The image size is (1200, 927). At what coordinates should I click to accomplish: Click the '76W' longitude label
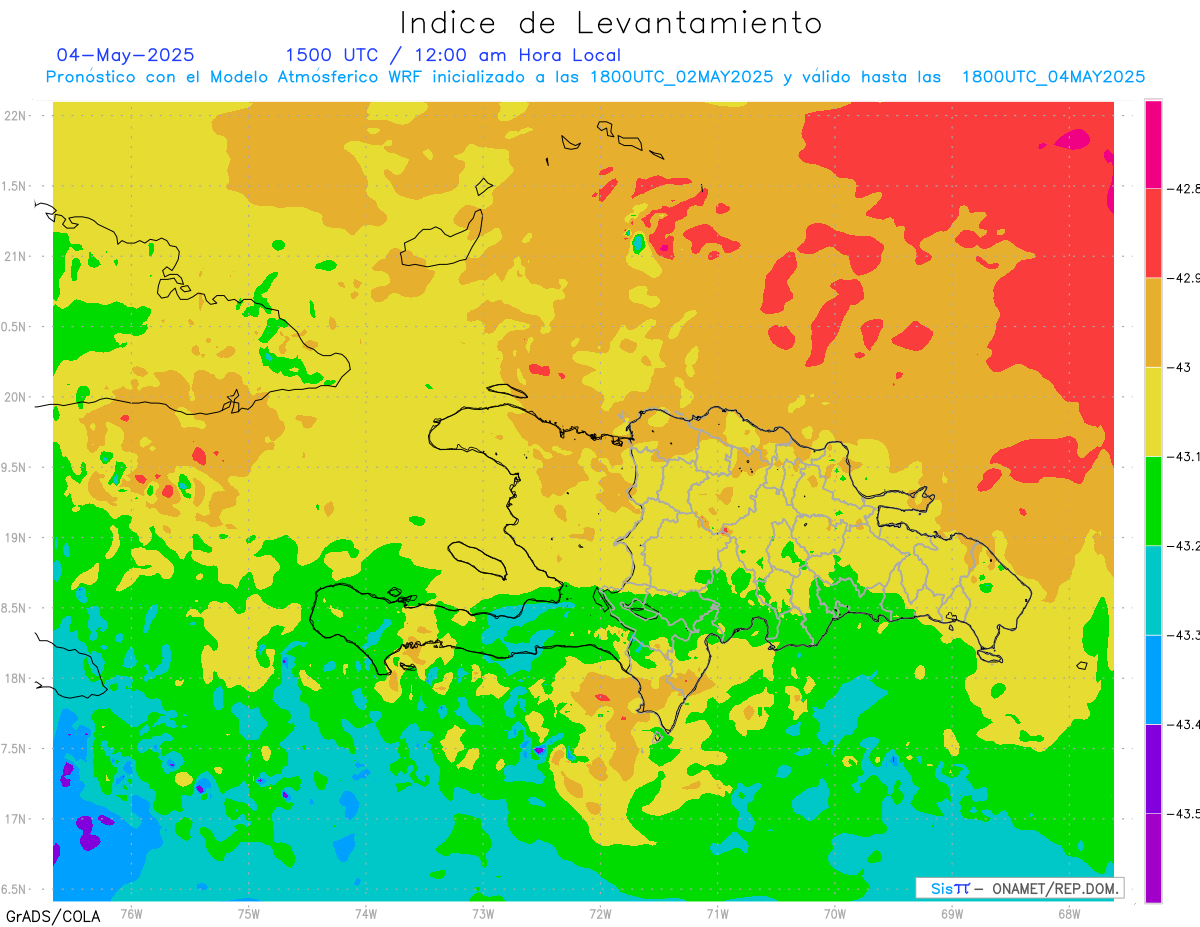tap(131, 914)
